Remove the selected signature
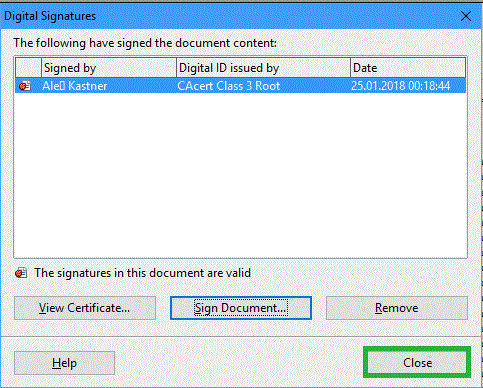The width and height of the screenshot is (483, 388). tap(397, 308)
